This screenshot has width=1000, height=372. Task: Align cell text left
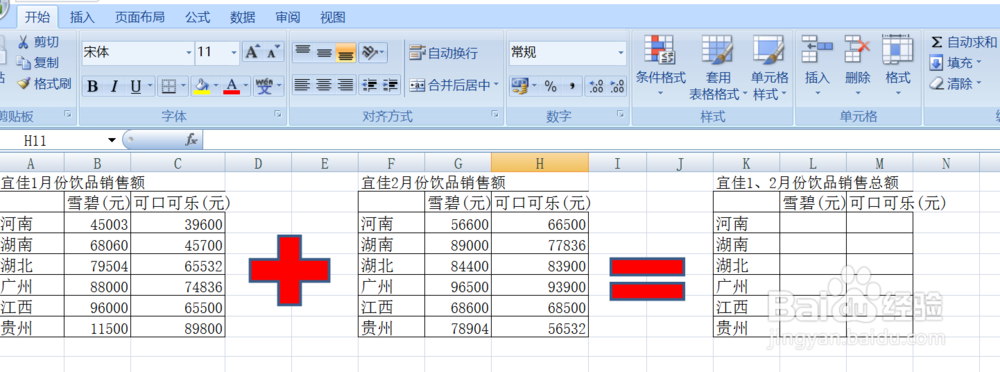click(x=303, y=84)
